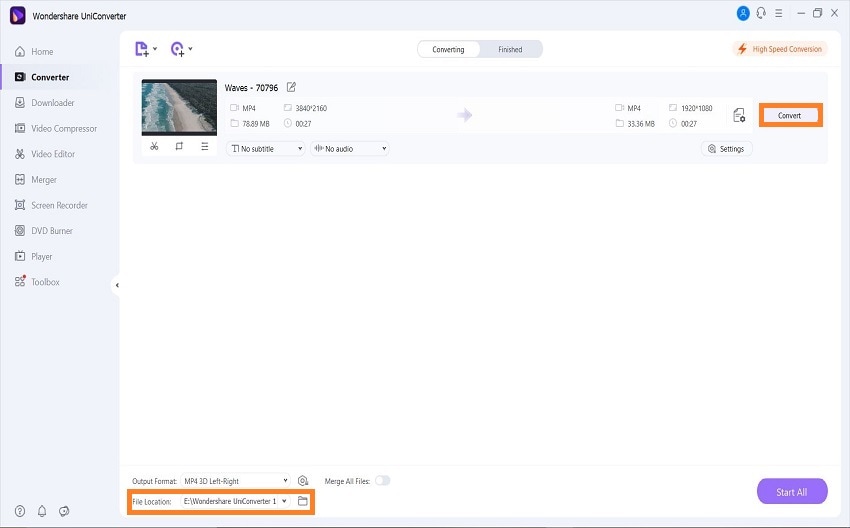Viewport: 850px width, 528px height.
Task: Click output size 33.36 MB text
Action: pos(641,124)
